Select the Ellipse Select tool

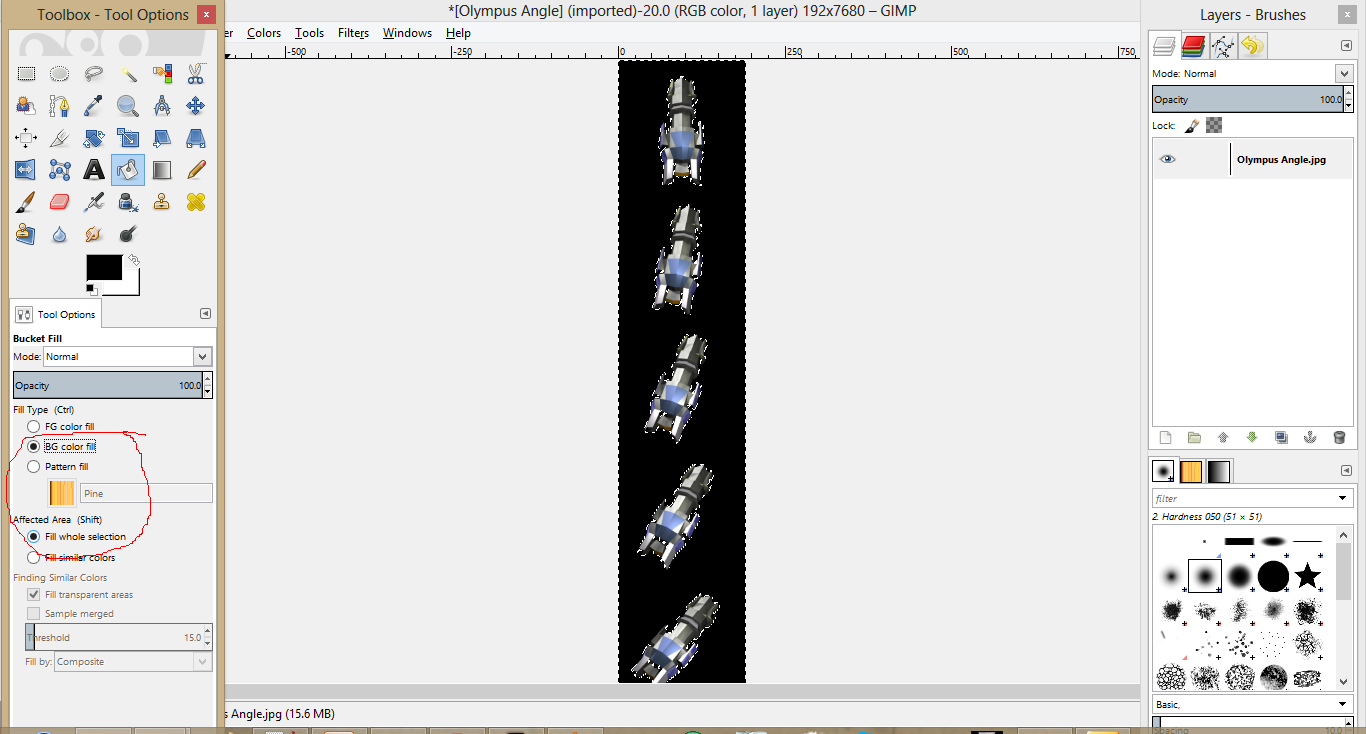coord(60,73)
